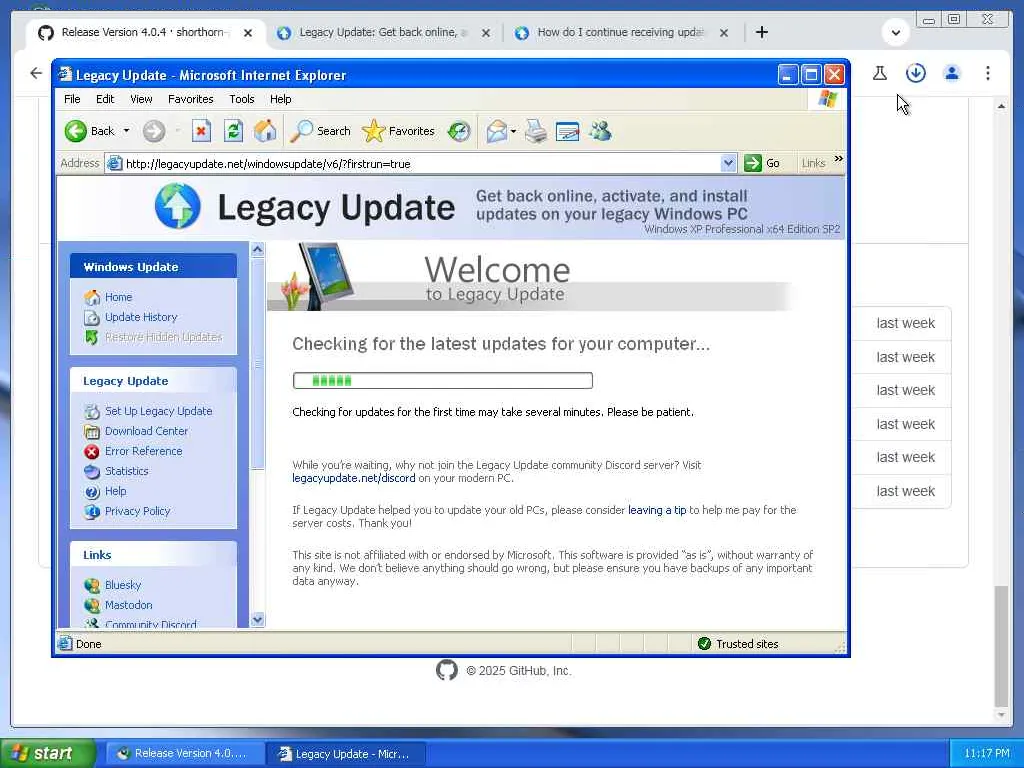1024x768 pixels.
Task: Switch to Legacy Update: Get back online tab
Action: (383, 33)
